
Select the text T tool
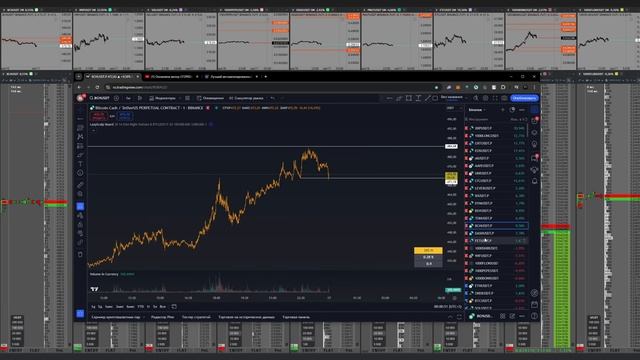[x=80, y=164]
